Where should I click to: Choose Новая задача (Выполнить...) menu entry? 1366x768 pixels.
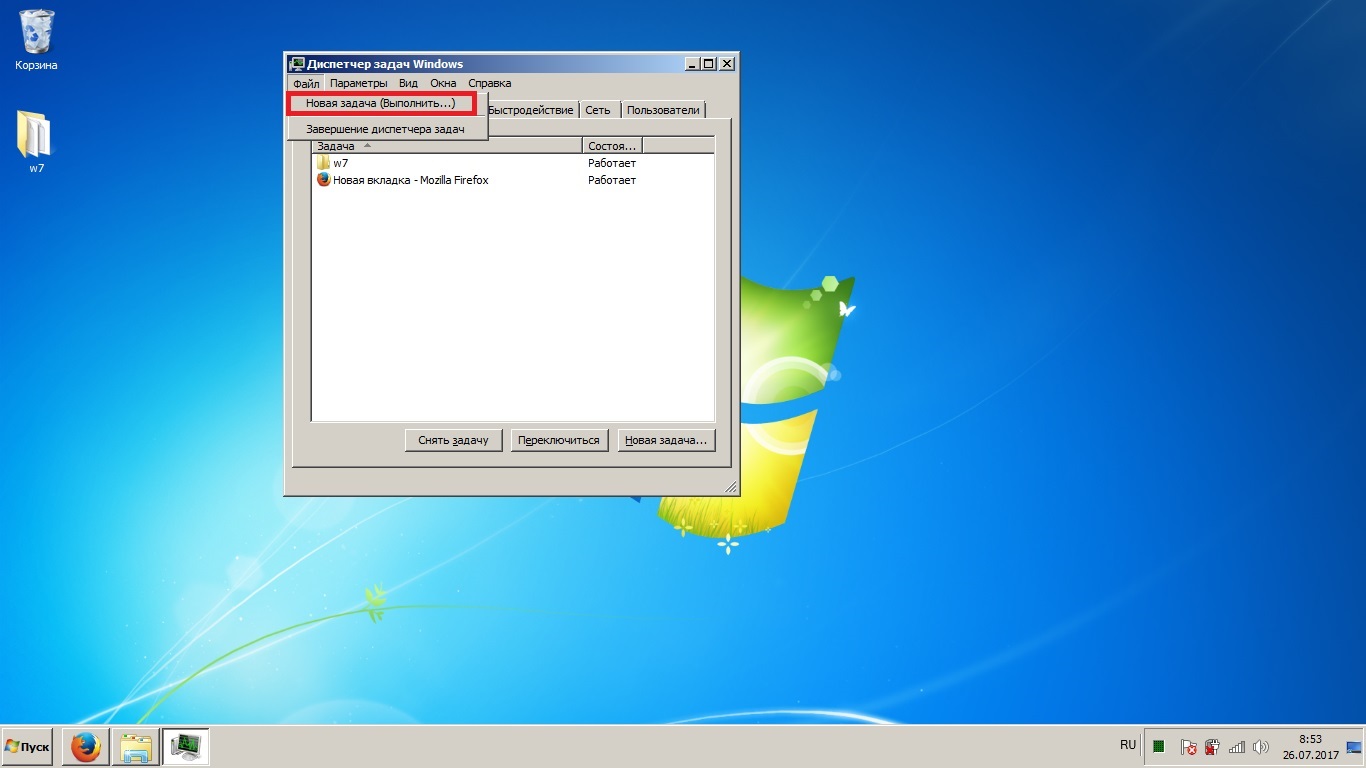pos(381,103)
